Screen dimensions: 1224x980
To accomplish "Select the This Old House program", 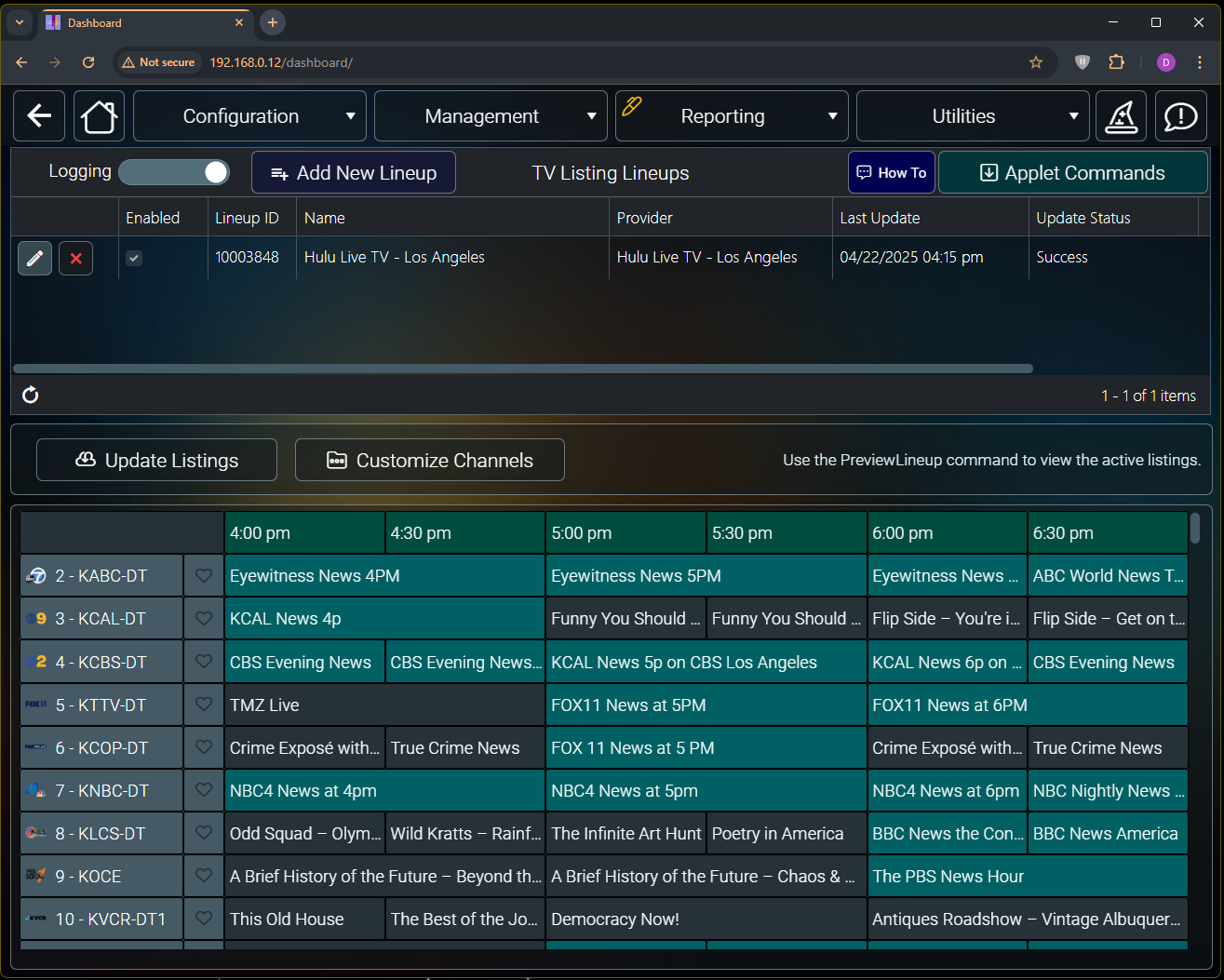I will point(304,919).
